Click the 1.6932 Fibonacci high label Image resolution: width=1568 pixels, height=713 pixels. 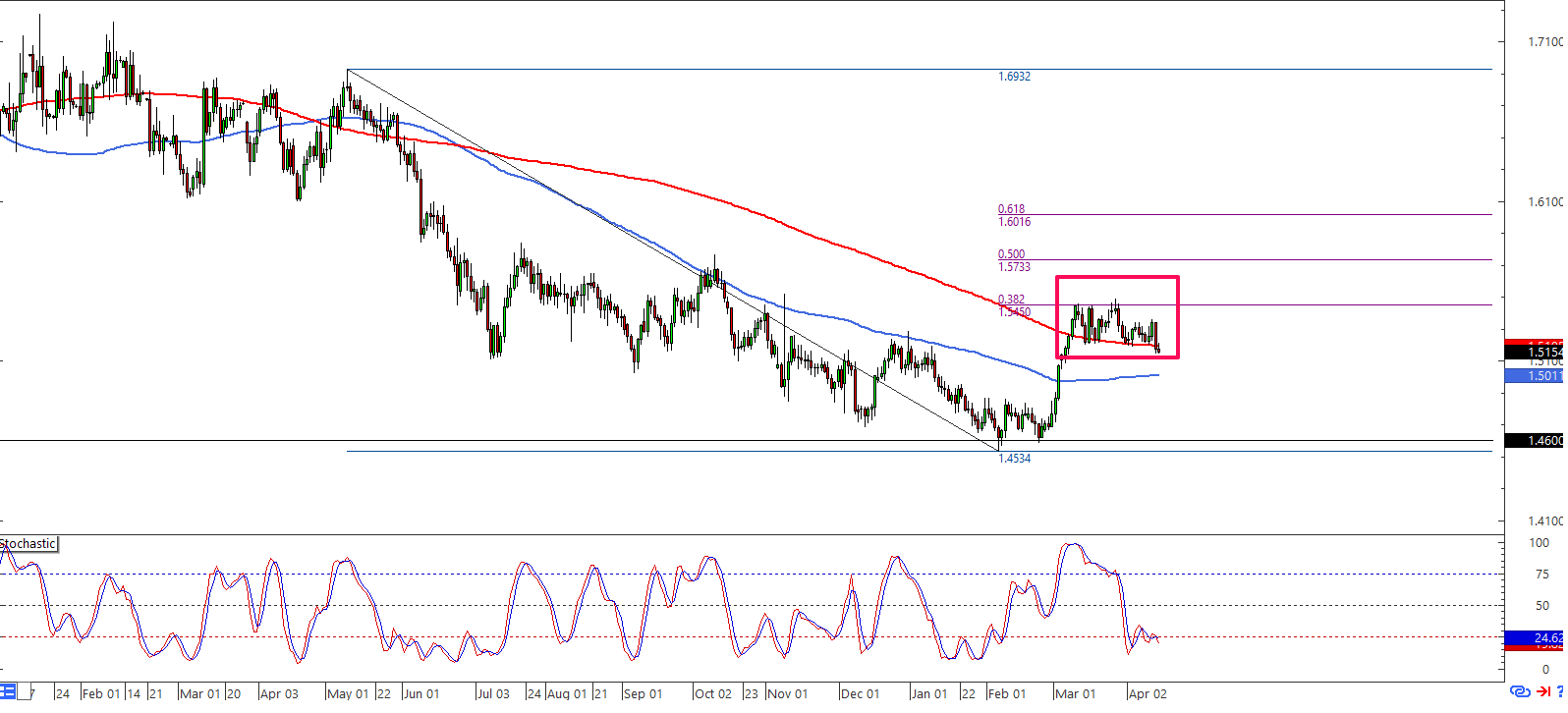[x=1014, y=77]
